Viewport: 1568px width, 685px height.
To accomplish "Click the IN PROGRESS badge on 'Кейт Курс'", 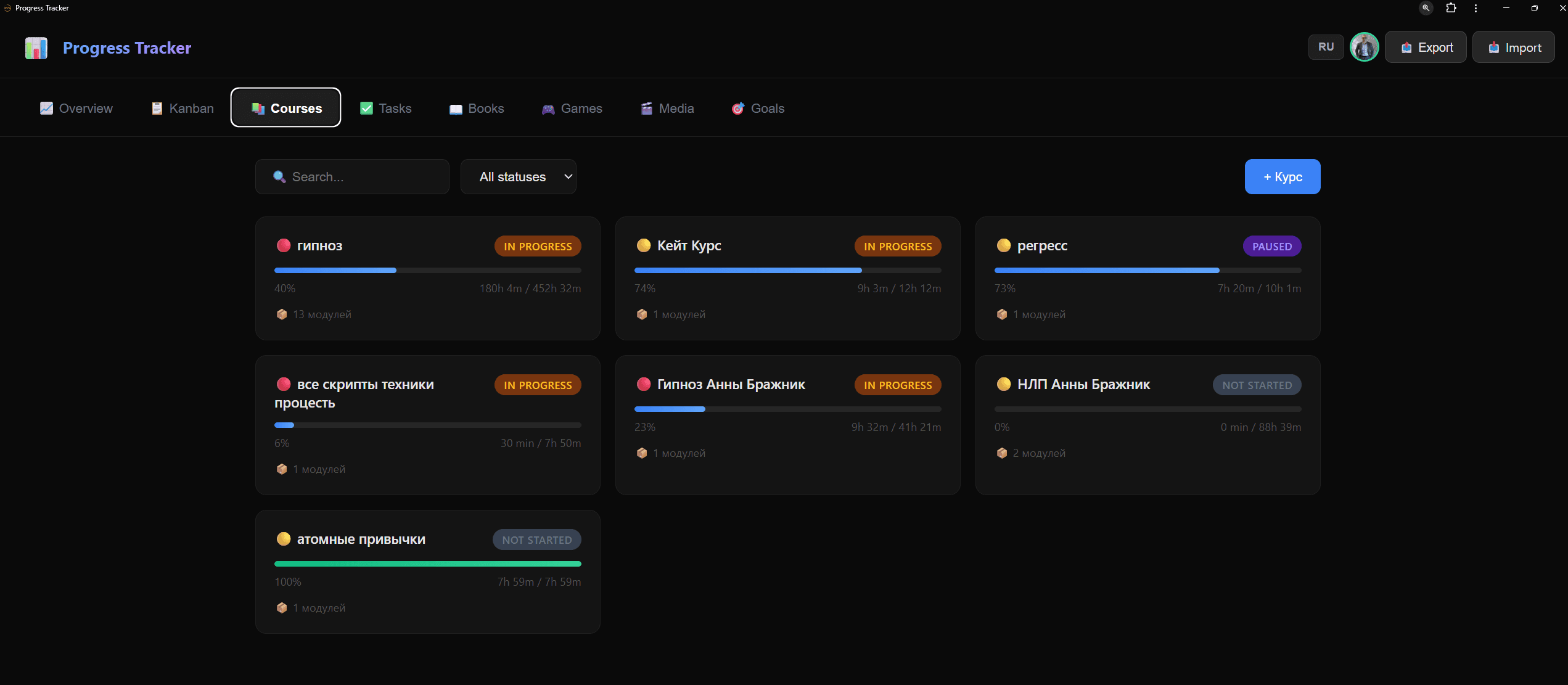I will coord(897,245).
